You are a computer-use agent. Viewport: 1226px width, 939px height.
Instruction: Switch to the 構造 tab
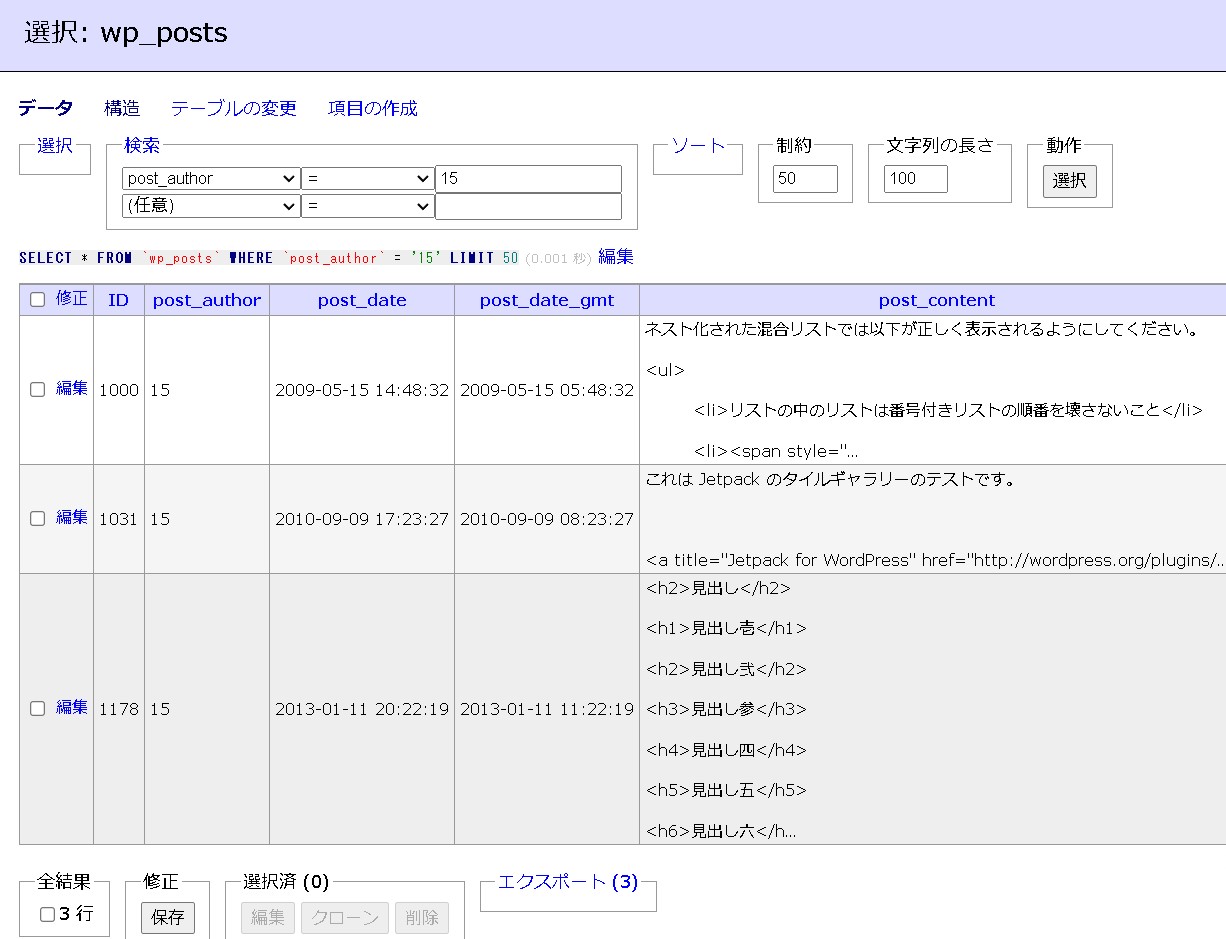(121, 108)
